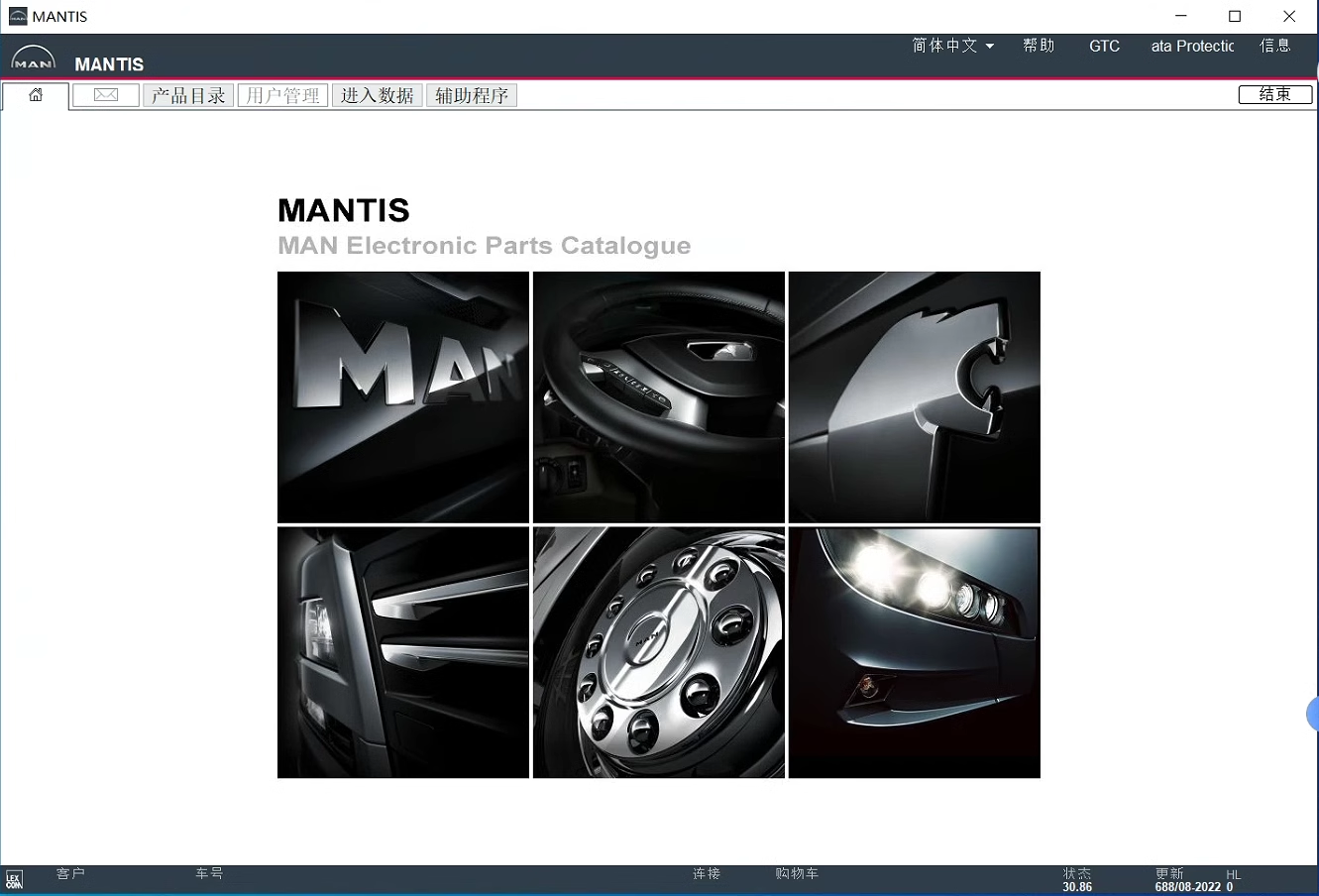Minimize the MANTIS window

pyautogui.click(x=1180, y=16)
